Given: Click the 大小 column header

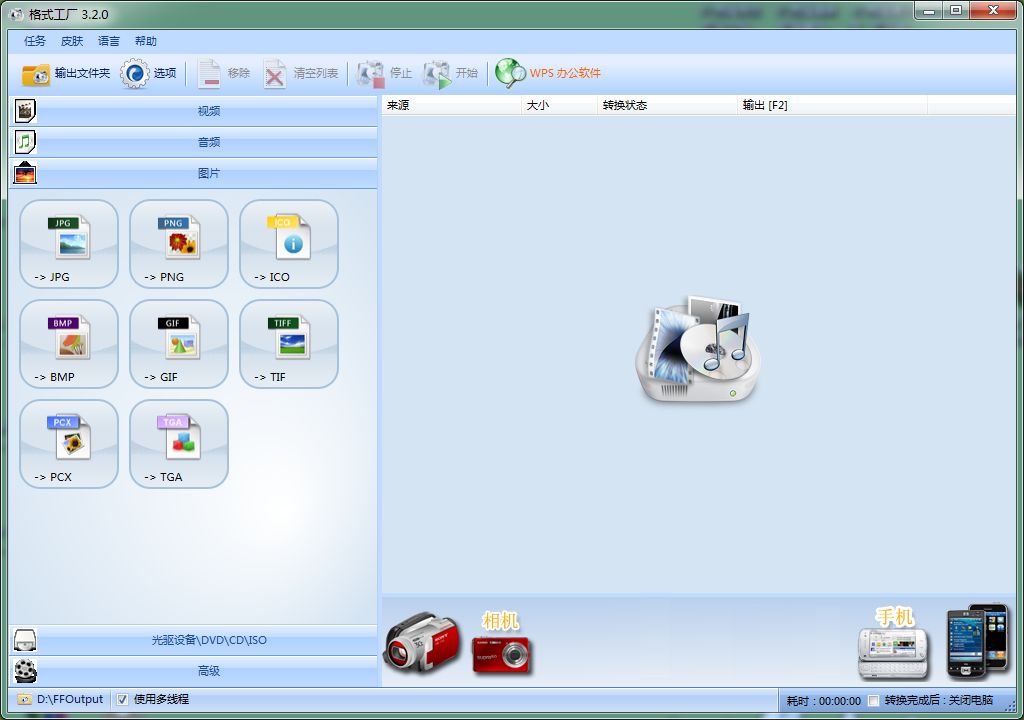Looking at the screenshot, I should coord(559,105).
